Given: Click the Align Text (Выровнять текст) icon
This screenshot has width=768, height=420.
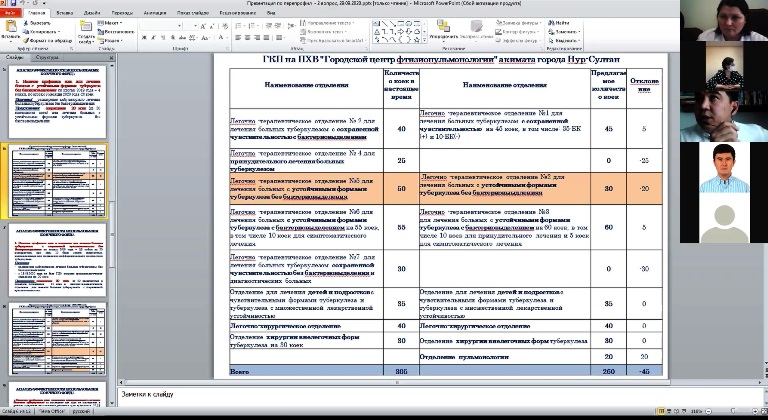Looking at the screenshot, I should 303,32.
